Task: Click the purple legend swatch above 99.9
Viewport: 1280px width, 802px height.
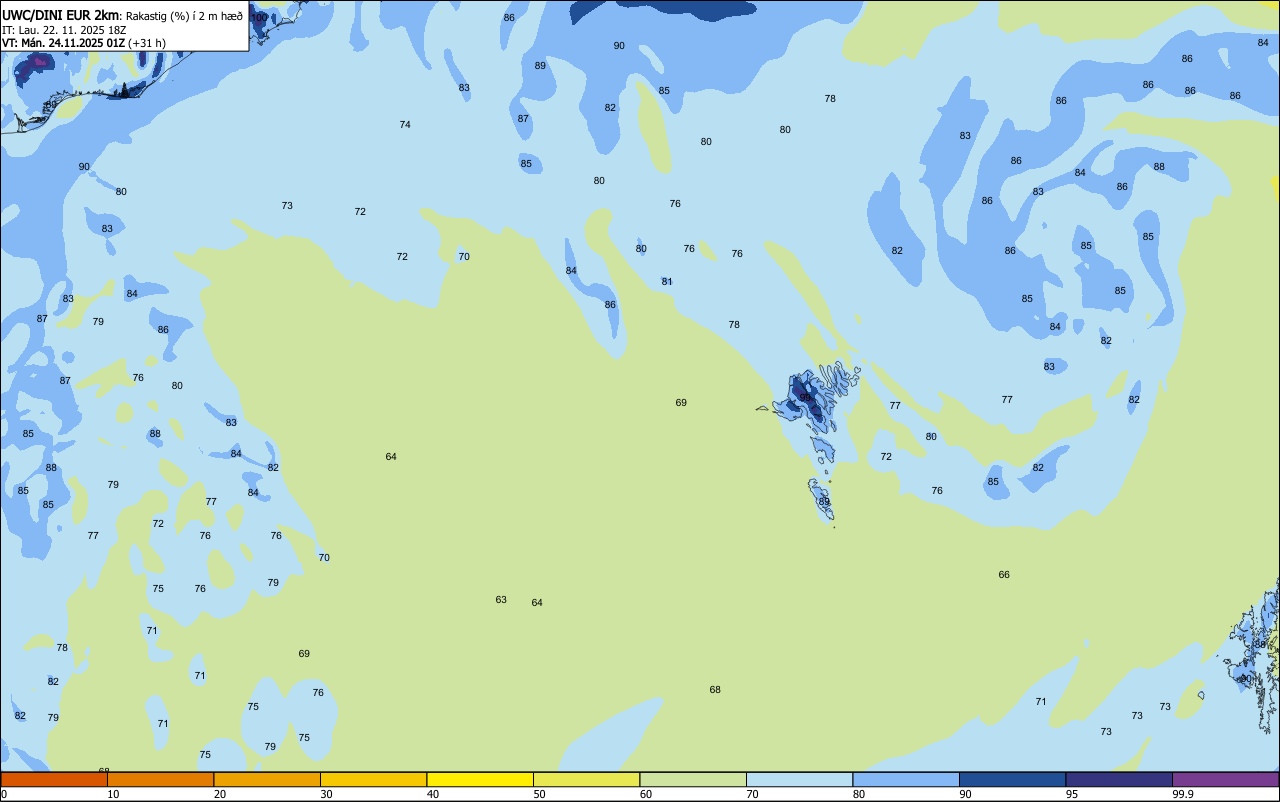Action: [1225, 779]
